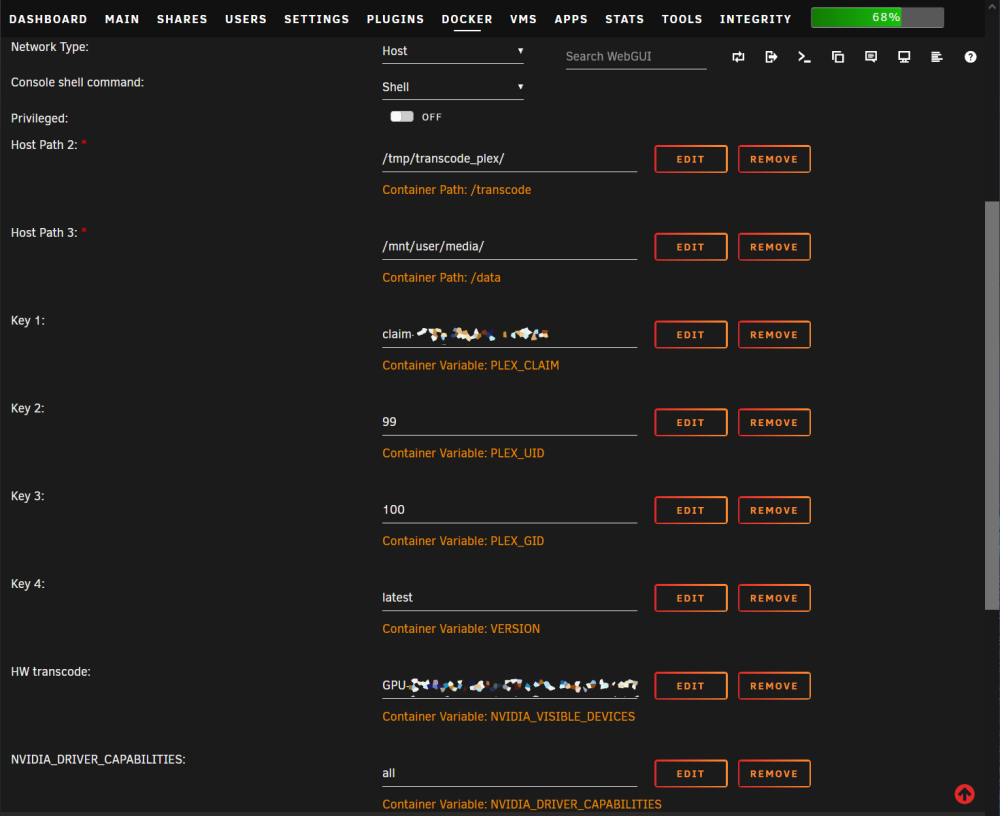Open the Users menu
Viewport: 1000px width, 816px height.
tap(246, 19)
